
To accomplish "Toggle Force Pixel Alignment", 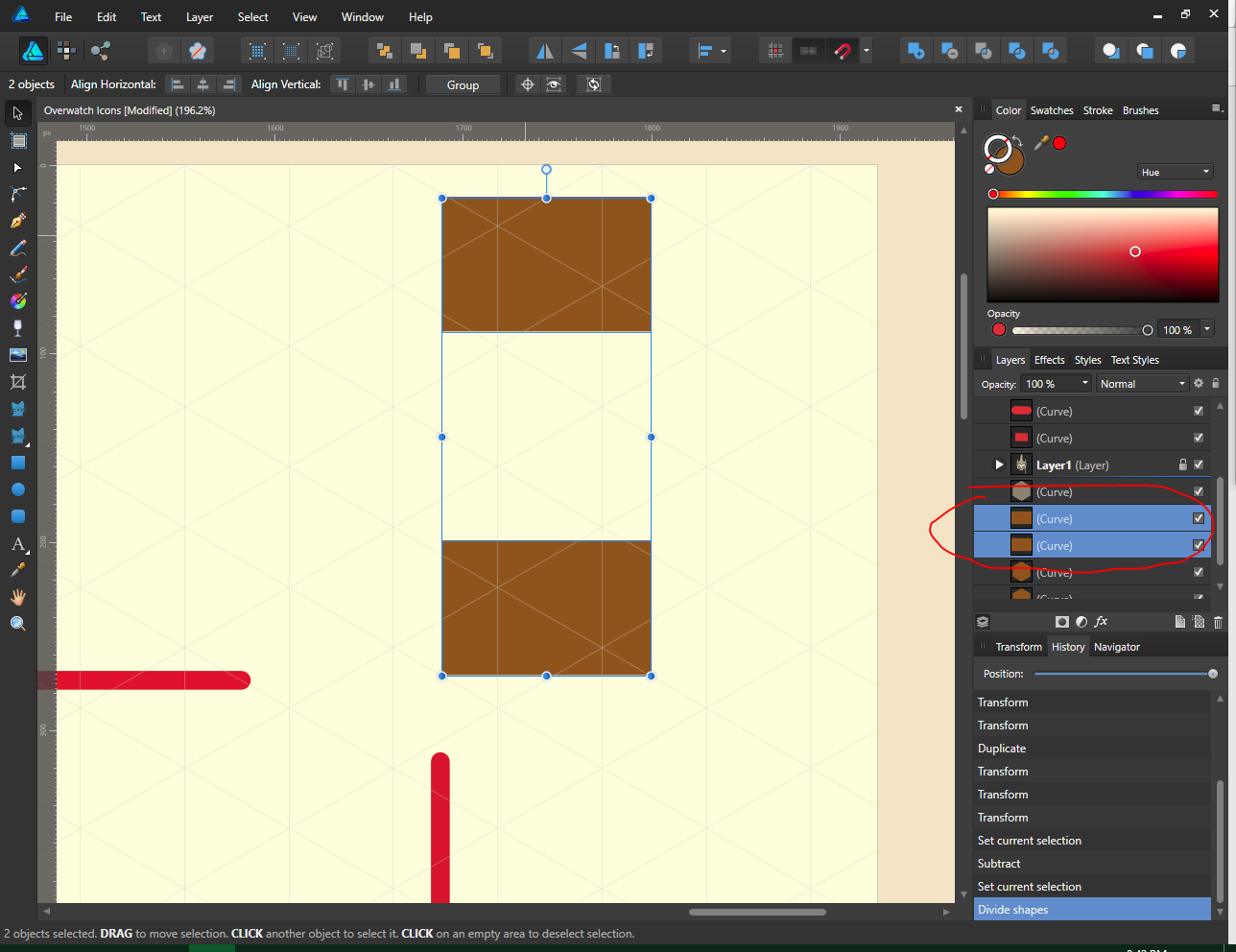I will click(x=774, y=51).
